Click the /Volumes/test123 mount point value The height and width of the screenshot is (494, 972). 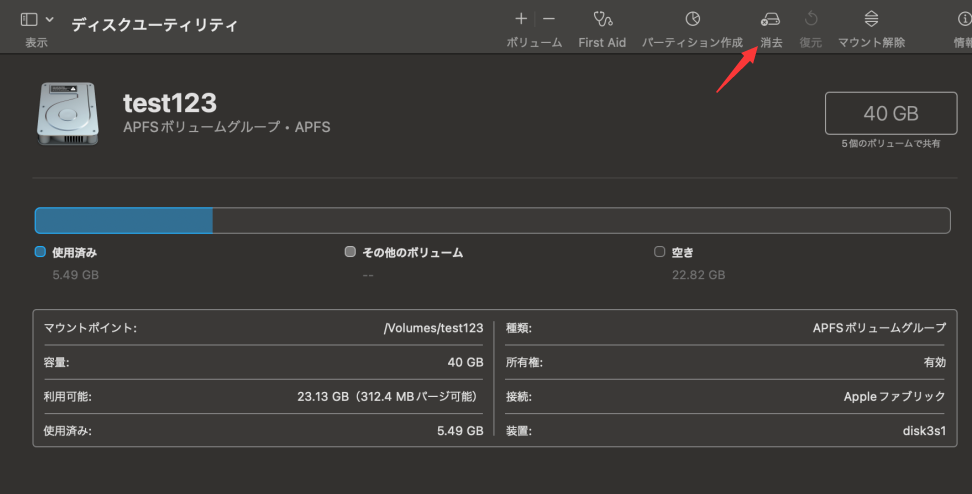(x=433, y=328)
